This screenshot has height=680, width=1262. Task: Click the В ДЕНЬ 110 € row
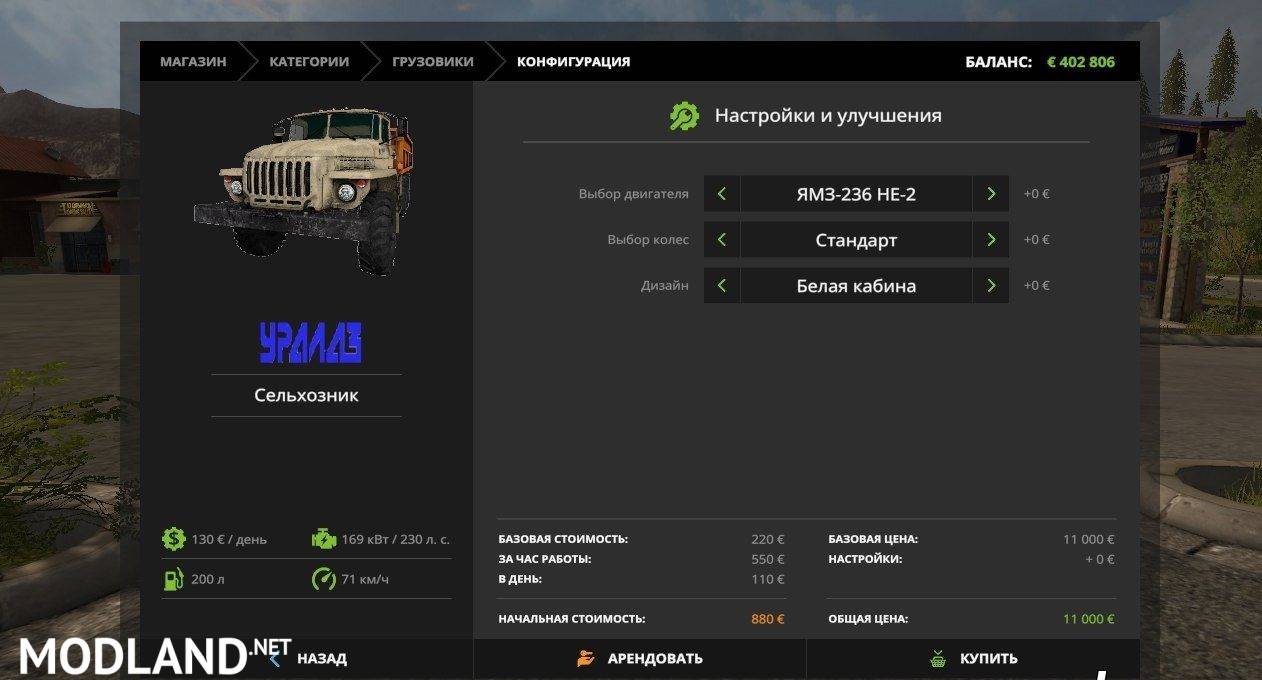641,579
